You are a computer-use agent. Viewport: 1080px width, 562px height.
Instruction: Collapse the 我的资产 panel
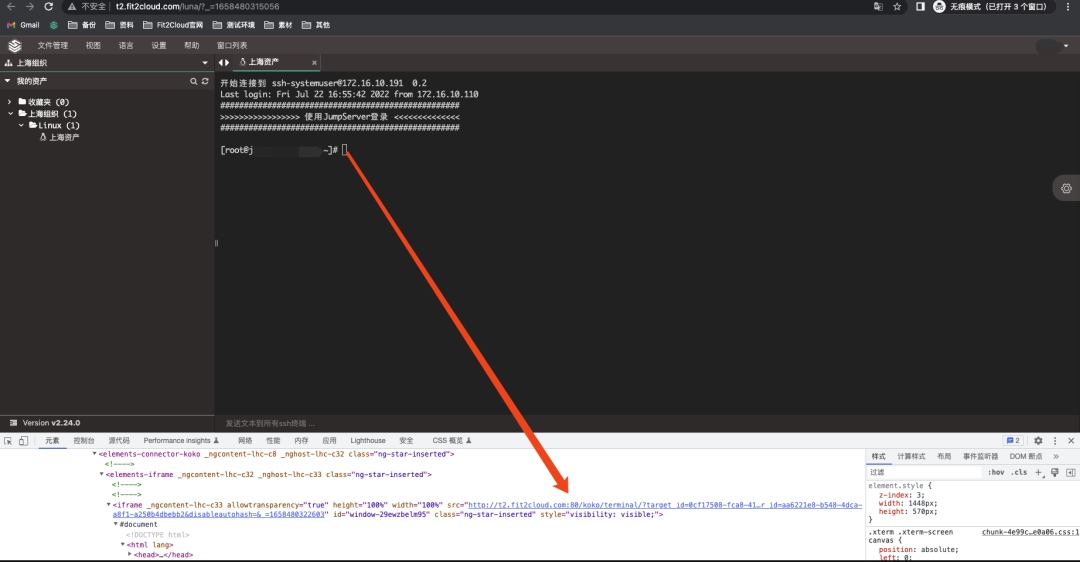tap(8, 81)
